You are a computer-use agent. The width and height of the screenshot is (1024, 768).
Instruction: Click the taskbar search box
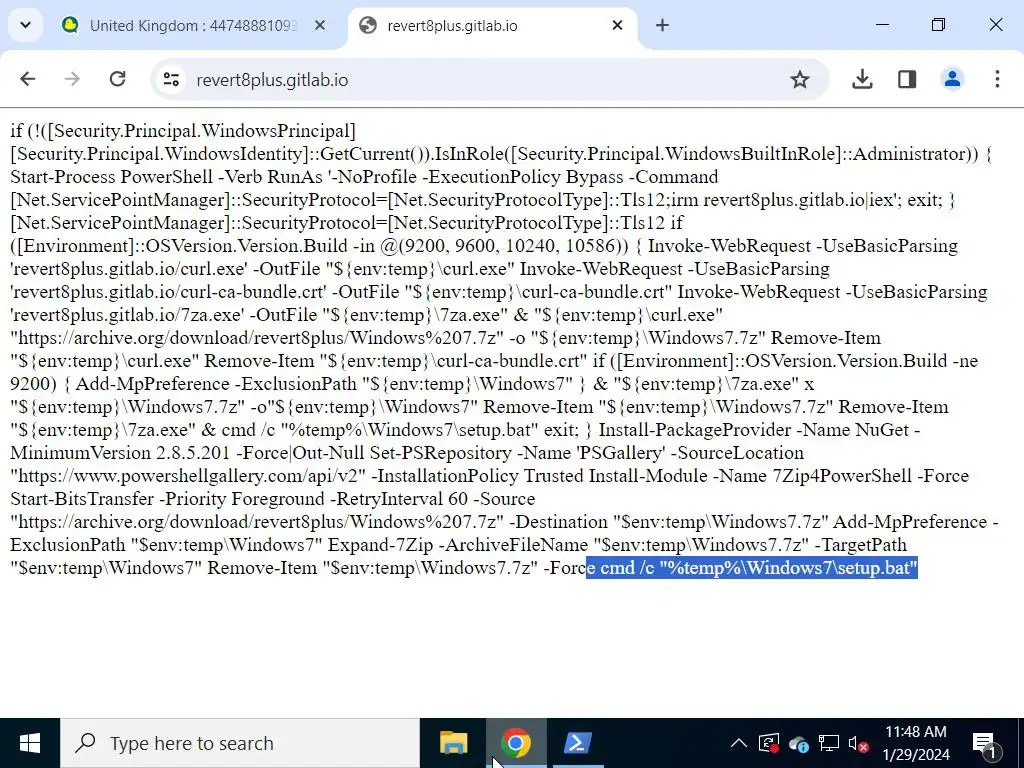pos(240,743)
